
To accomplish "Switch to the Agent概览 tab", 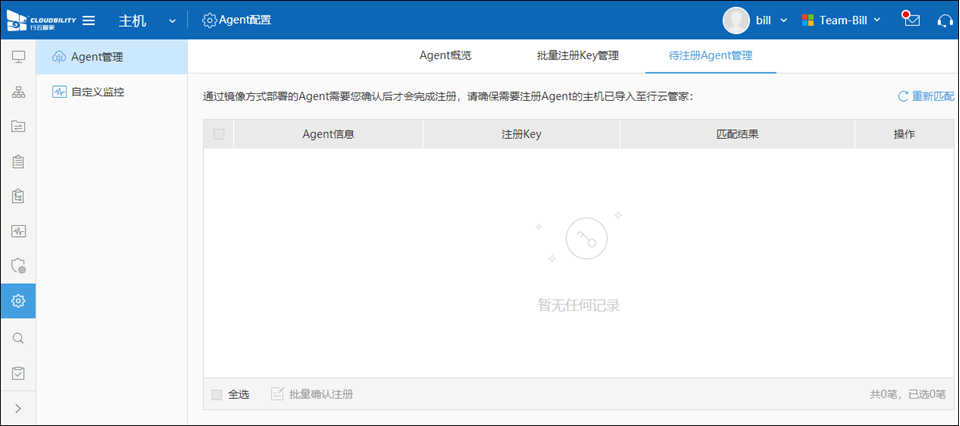I will click(x=445, y=55).
